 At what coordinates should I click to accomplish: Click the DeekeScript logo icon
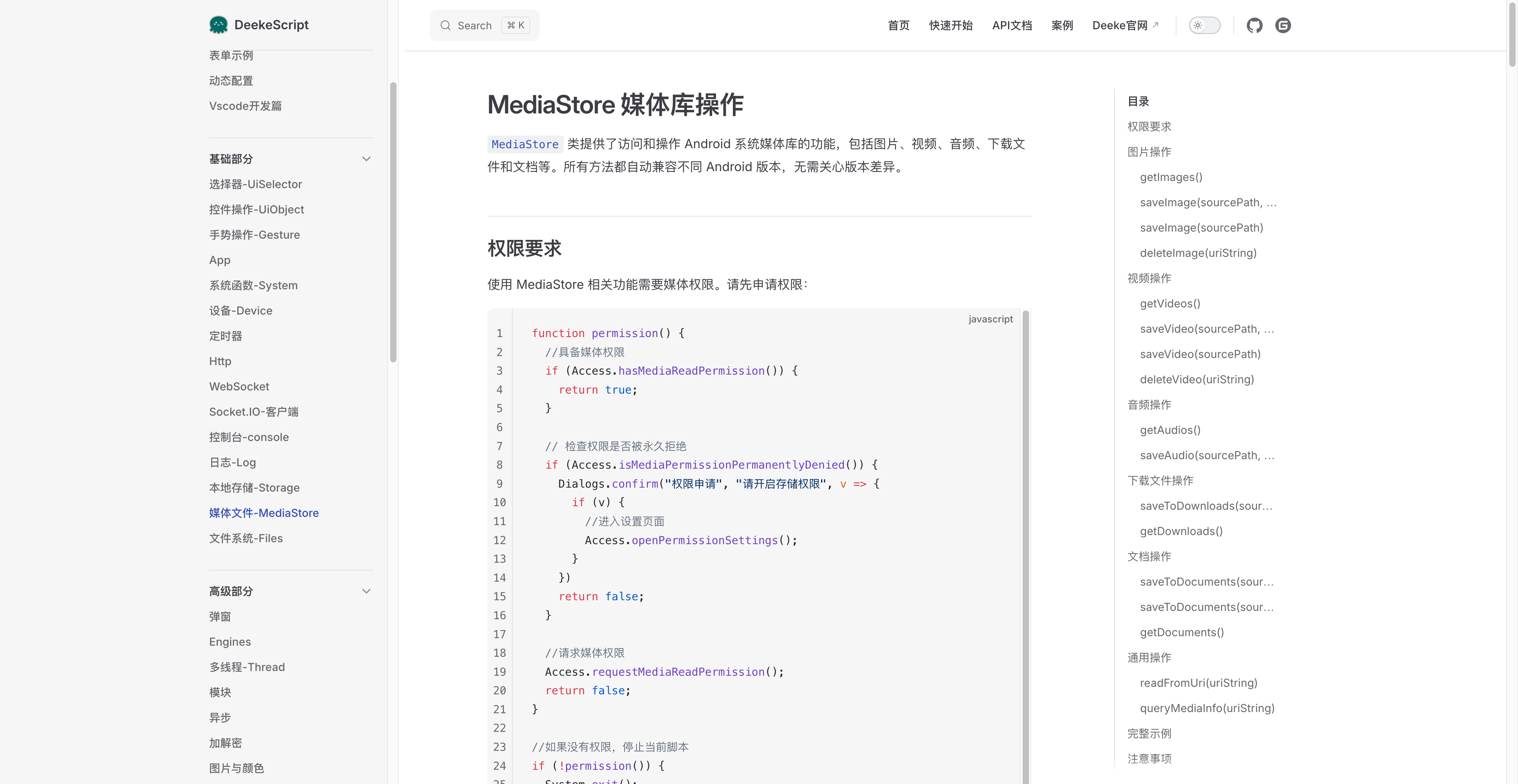pos(218,25)
